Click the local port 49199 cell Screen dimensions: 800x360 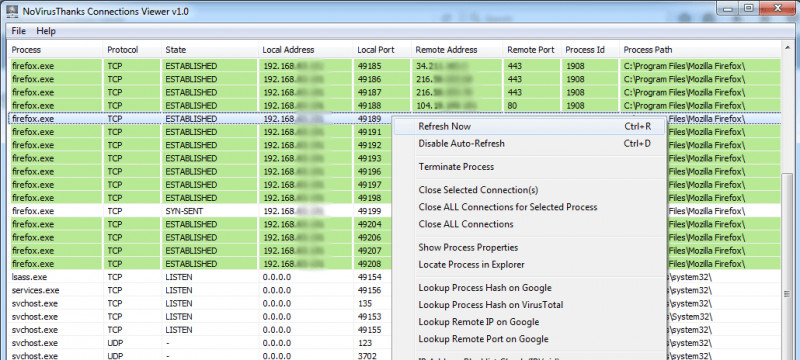point(373,211)
